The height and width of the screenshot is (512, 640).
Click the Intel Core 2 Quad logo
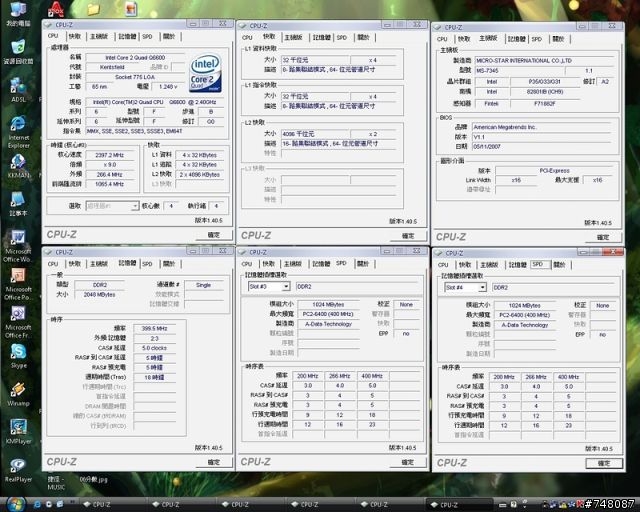[x=205, y=73]
